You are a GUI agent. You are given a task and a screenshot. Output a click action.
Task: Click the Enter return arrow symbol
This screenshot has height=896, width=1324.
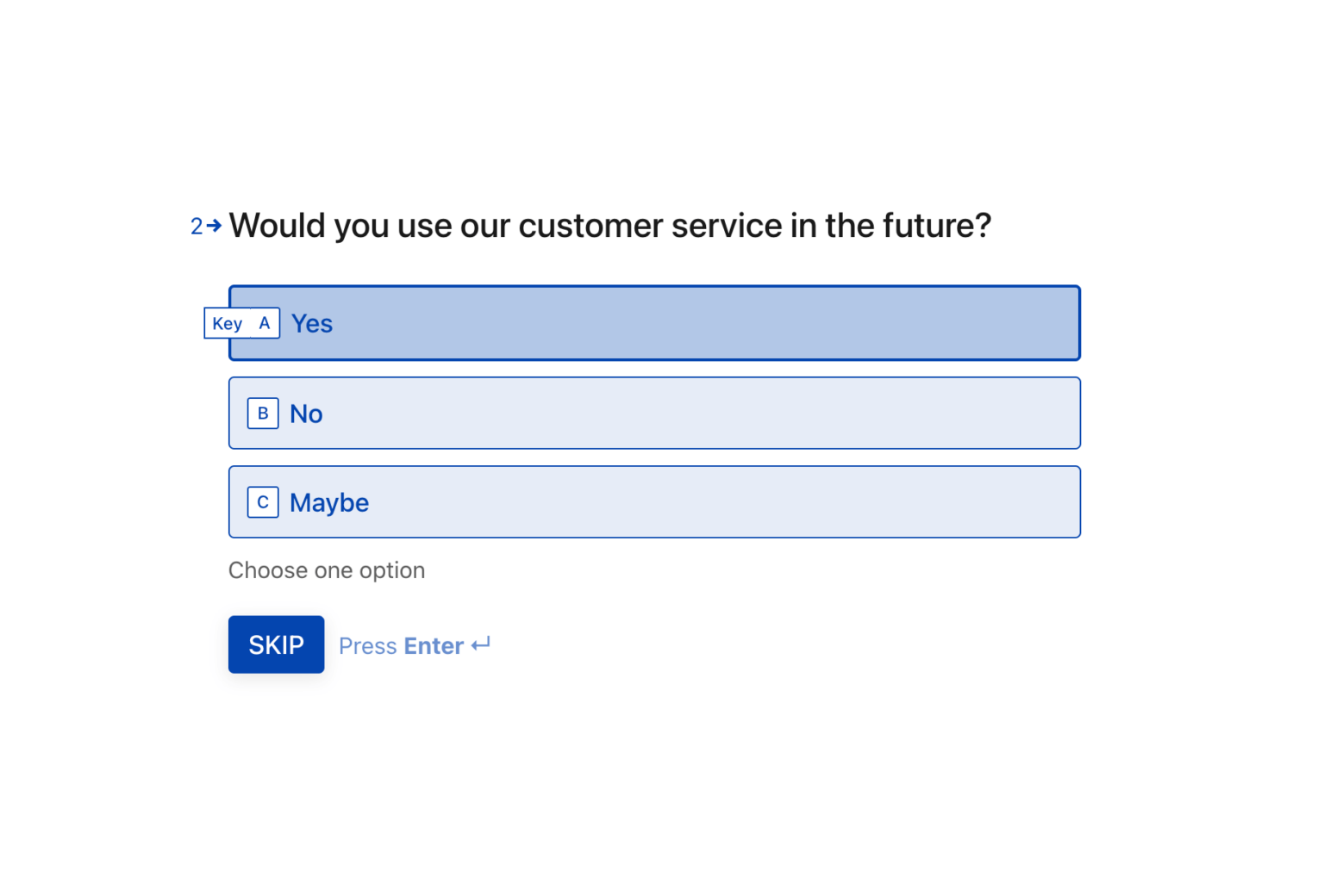point(480,644)
